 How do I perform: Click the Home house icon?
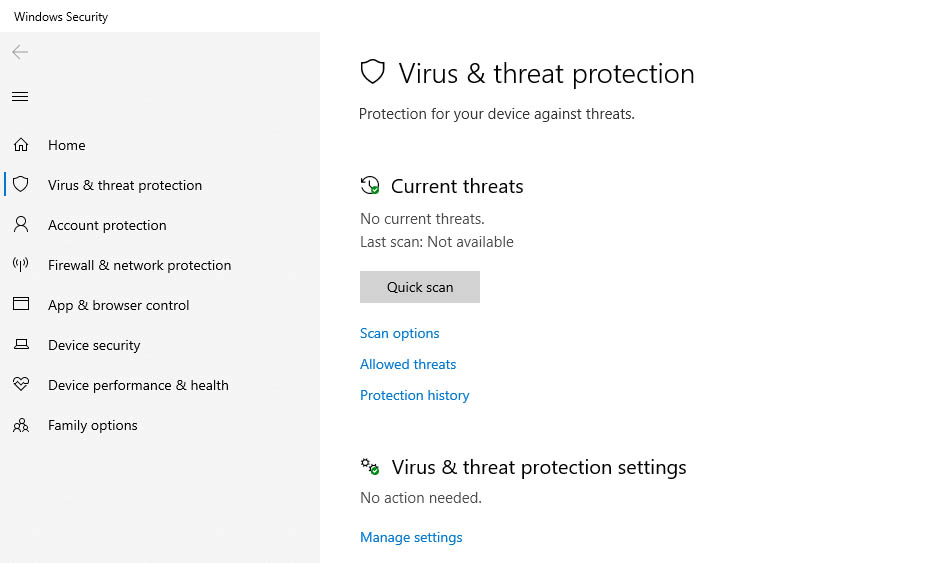point(20,145)
